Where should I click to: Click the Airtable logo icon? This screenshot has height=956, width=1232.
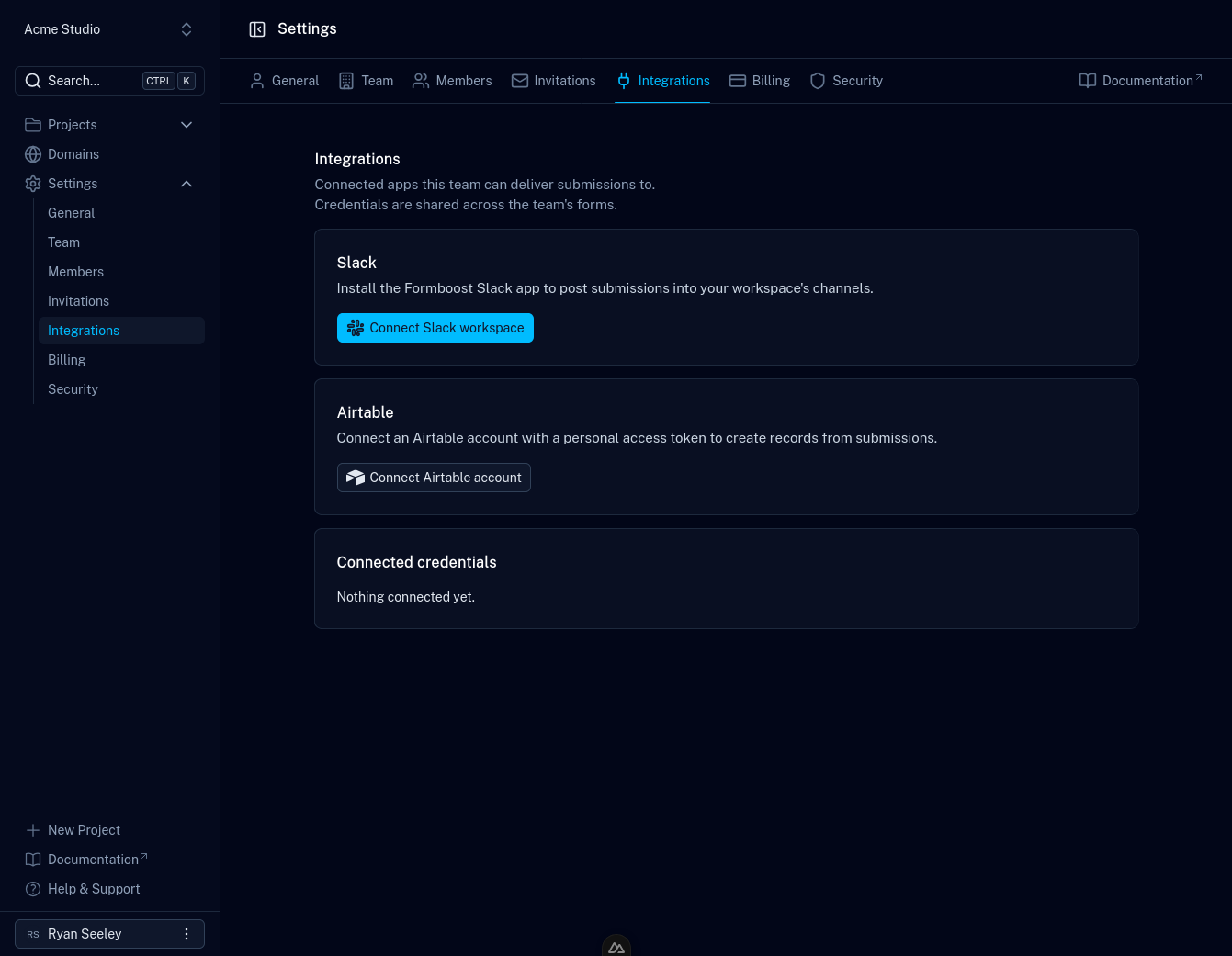click(356, 478)
